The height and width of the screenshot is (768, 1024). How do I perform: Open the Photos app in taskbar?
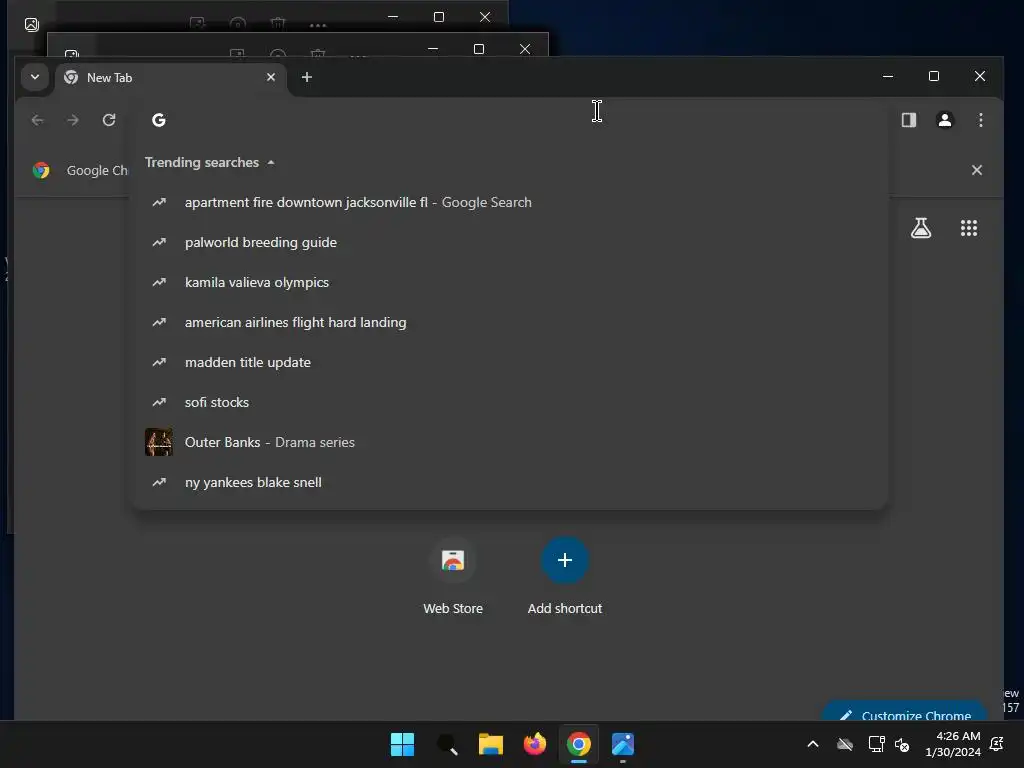coord(623,744)
